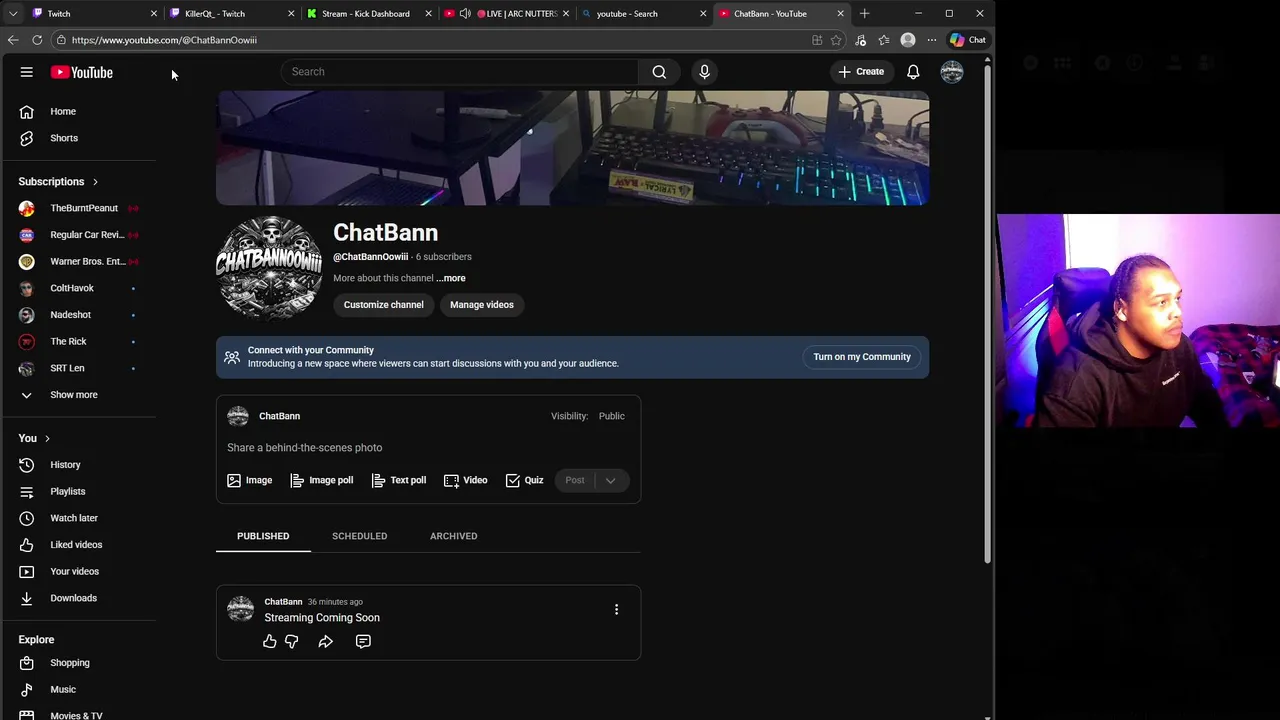Switch to the PUBLISHED tab
The image size is (1280, 720).
click(x=263, y=536)
